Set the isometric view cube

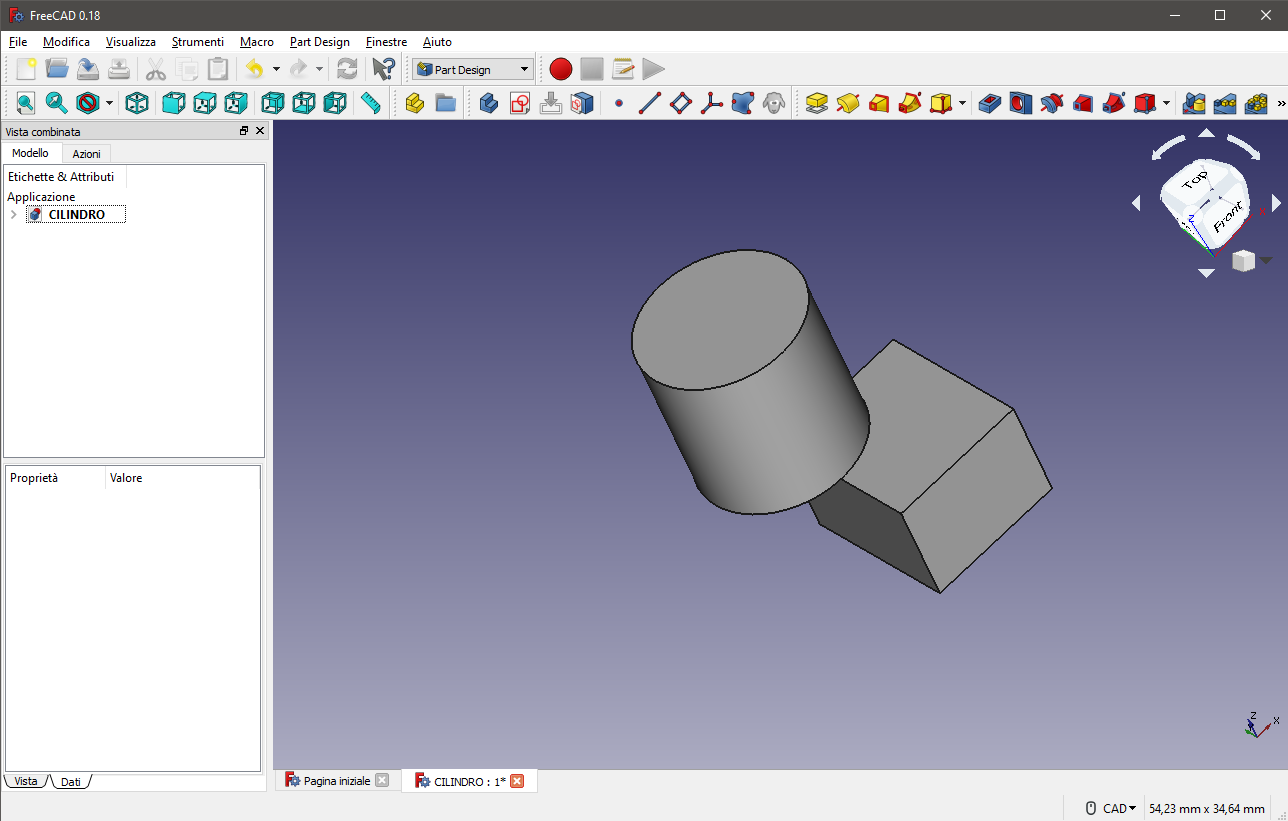point(137,103)
